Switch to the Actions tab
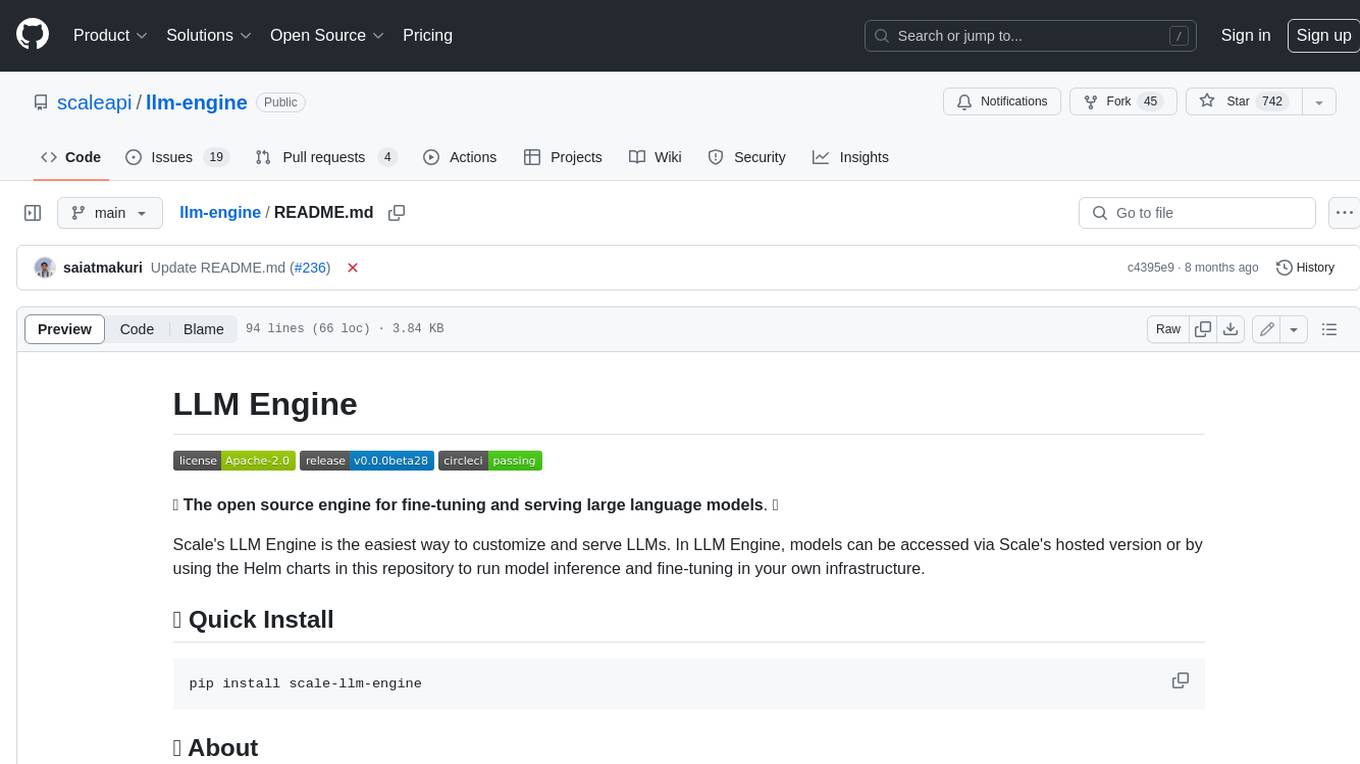1360x764 pixels. point(460,157)
